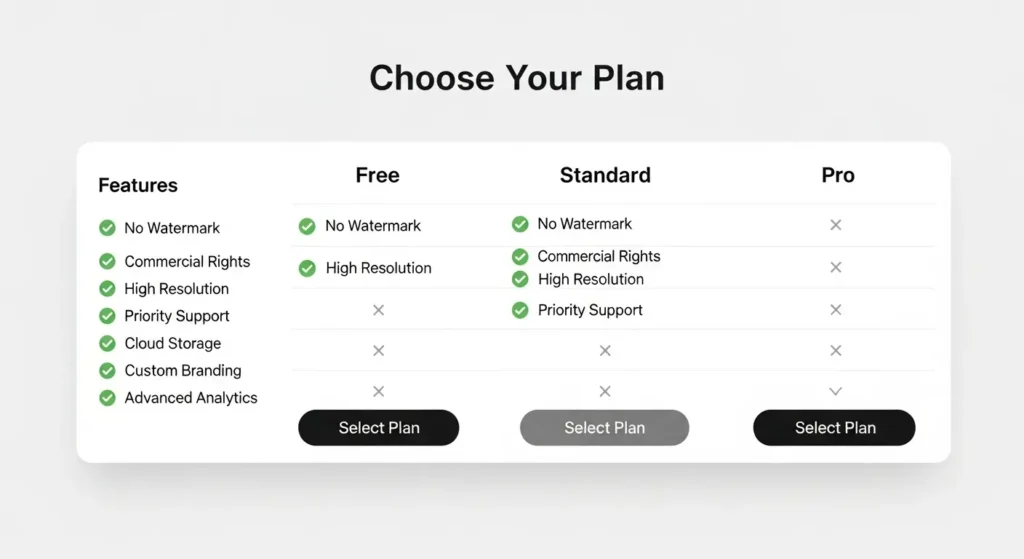Viewport: 1024px width, 559px height.
Task: Select the Free column heading
Action: 377,175
